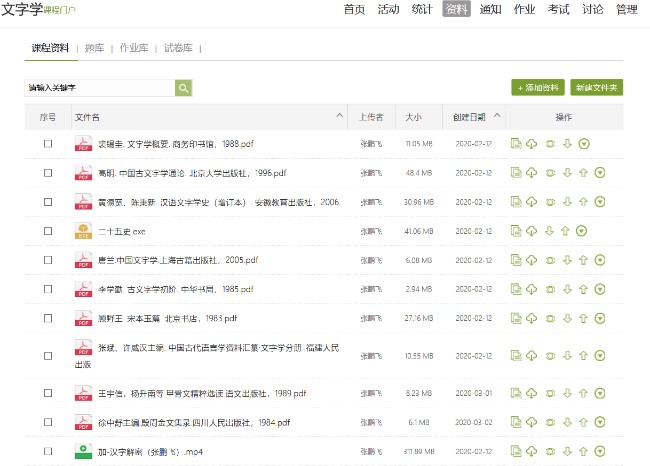Check the box for 裘锡圭 文字学概要
This screenshot has height=466, width=650.
(47, 144)
